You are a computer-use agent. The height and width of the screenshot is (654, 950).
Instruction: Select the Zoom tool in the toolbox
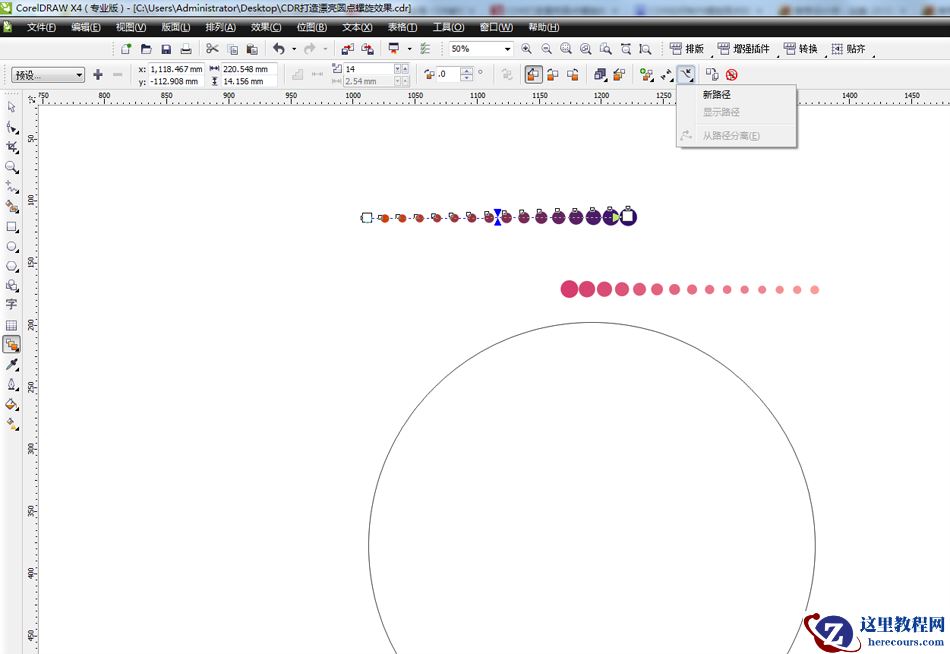tap(12, 167)
